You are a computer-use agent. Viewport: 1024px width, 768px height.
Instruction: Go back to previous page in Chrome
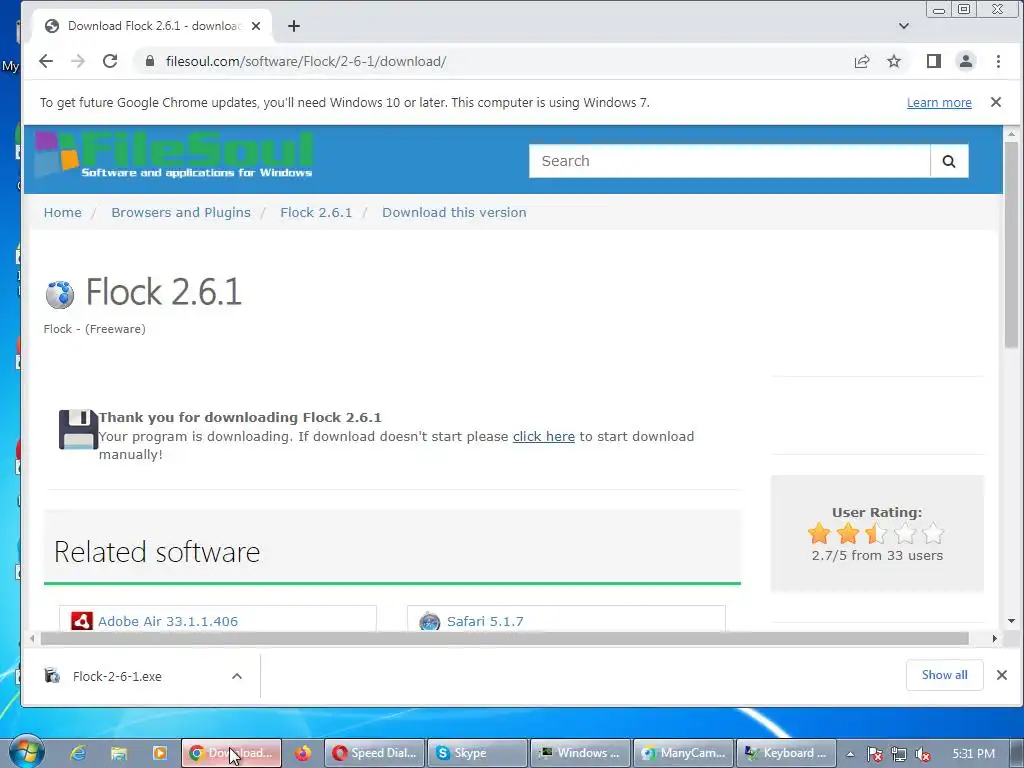pyautogui.click(x=46, y=61)
